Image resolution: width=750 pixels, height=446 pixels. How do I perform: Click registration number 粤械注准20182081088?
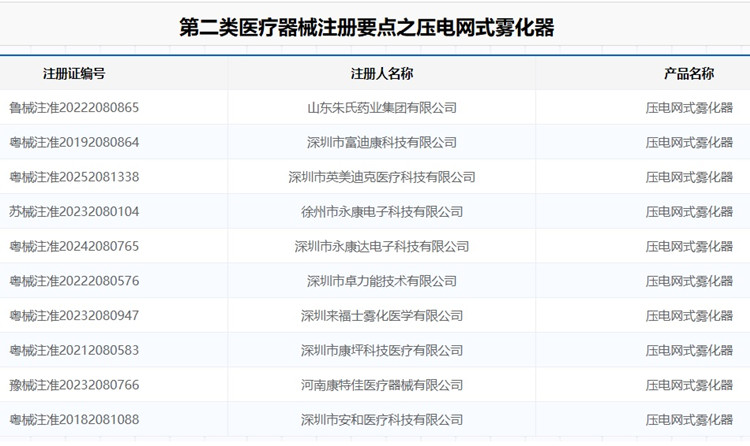click(74, 420)
